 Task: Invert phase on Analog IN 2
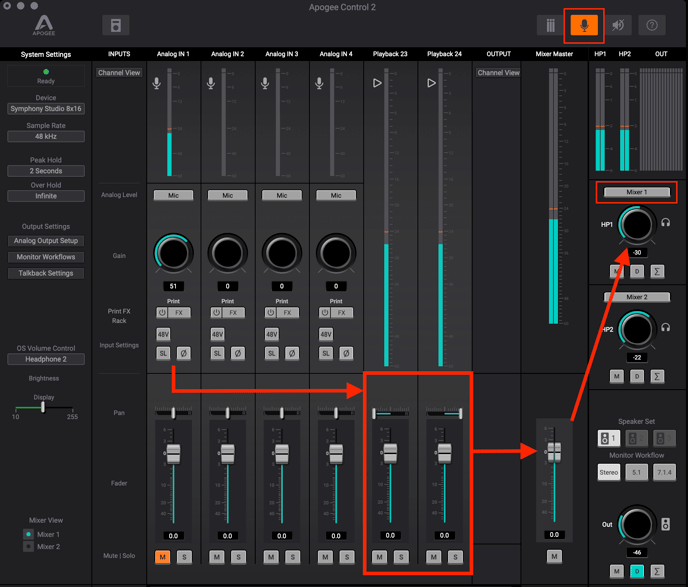[x=238, y=353]
